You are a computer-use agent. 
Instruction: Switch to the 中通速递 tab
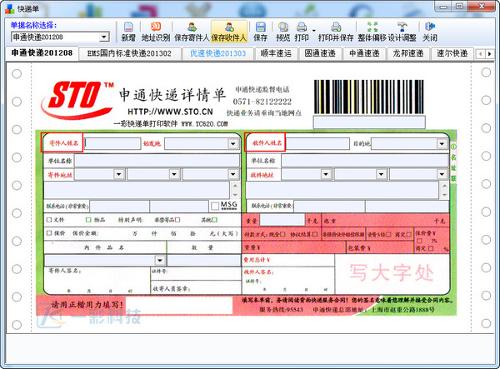[x=364, y=54]
